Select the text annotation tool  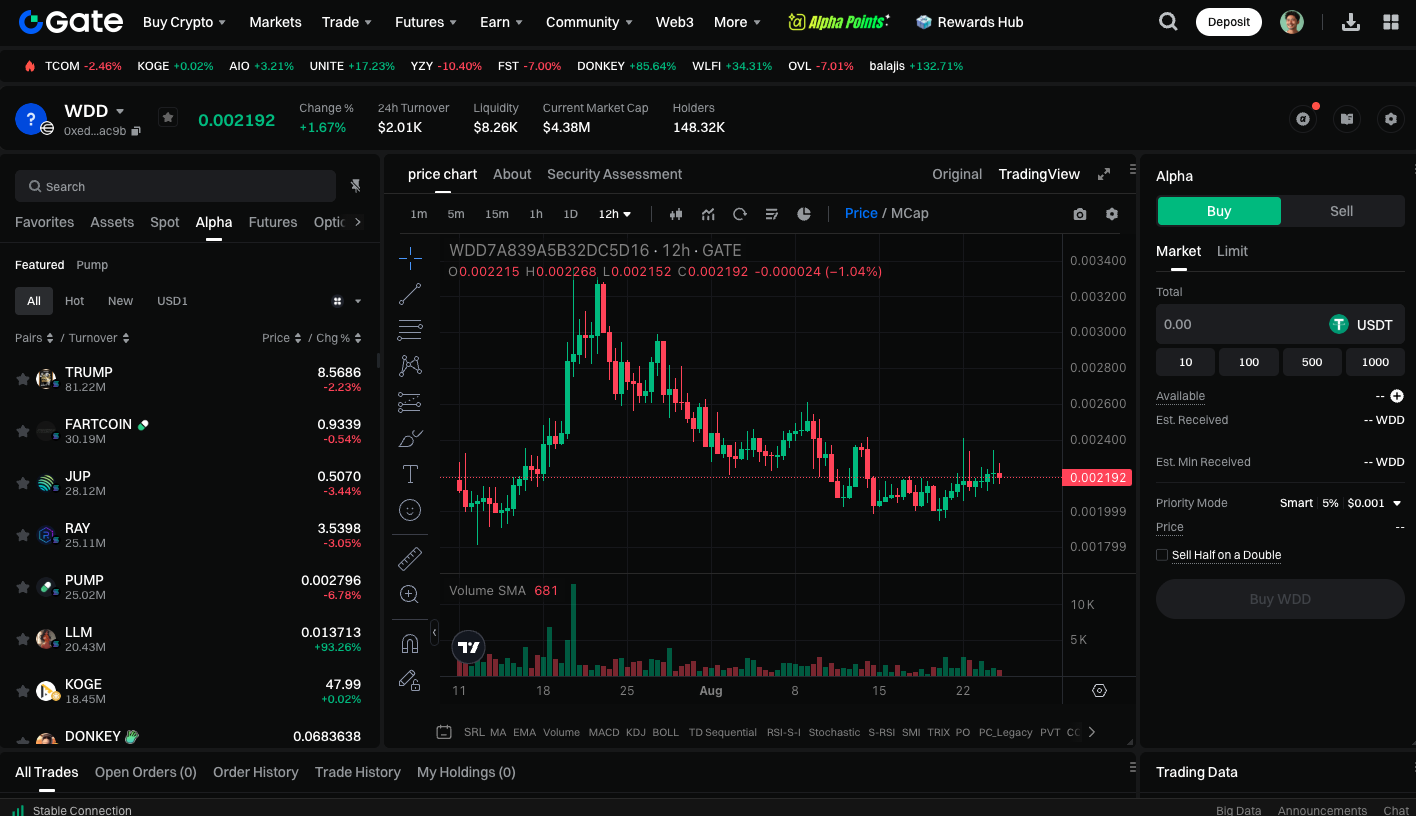pyautogui.click(x=410, y=474)
